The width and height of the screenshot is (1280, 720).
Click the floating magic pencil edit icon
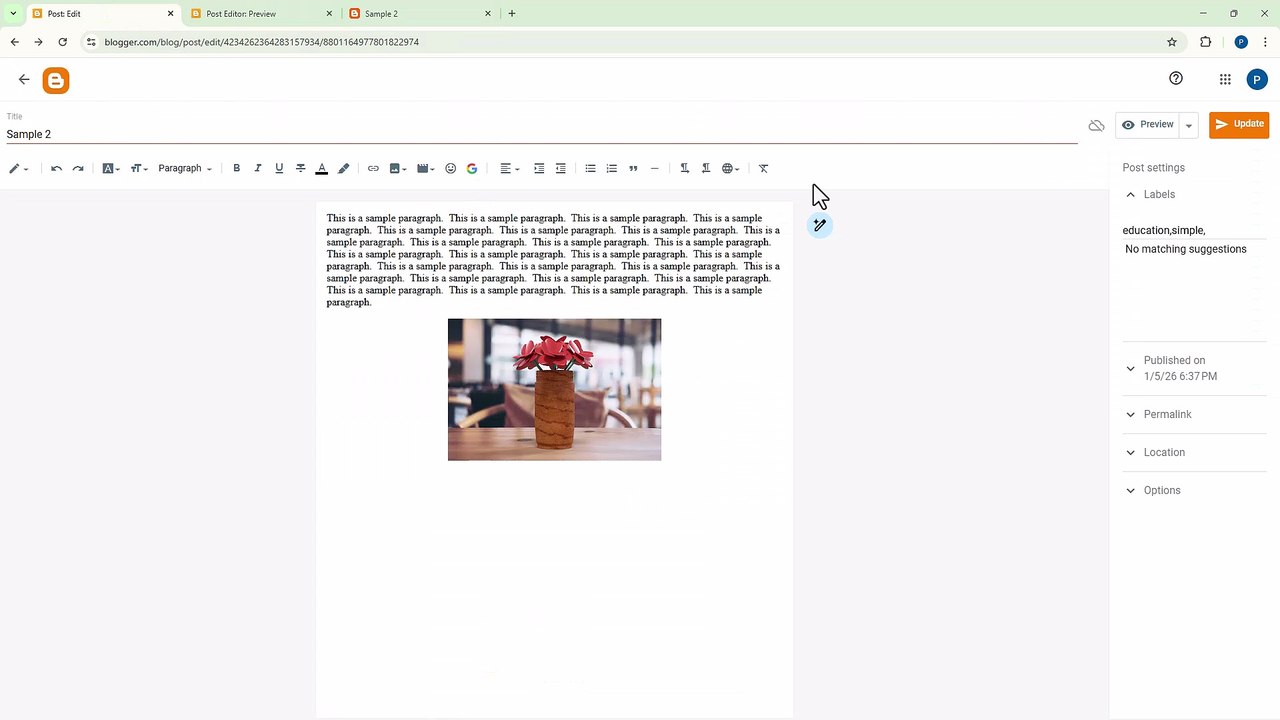point(819,225)
